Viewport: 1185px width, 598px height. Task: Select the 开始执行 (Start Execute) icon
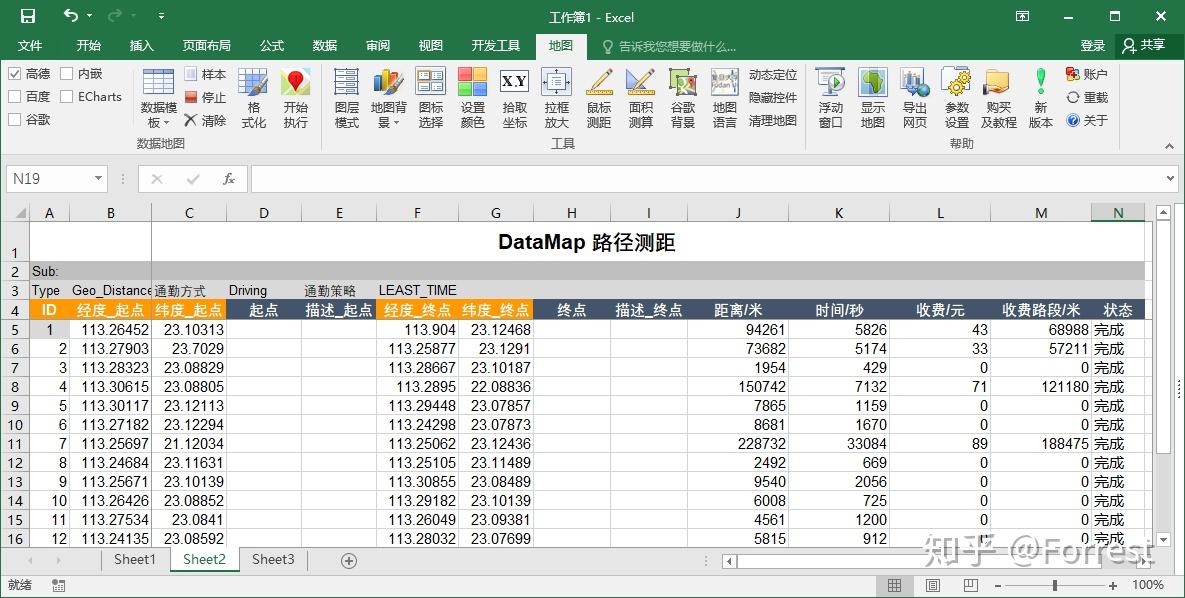pos(295,95)
